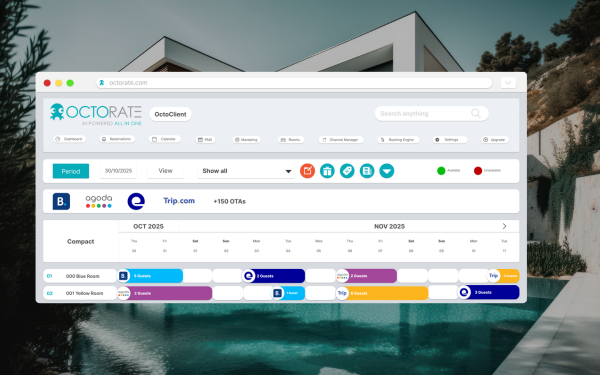Select the Agoda channel logo
This screenshot has width=600, height=375.
tap(99, 201)
